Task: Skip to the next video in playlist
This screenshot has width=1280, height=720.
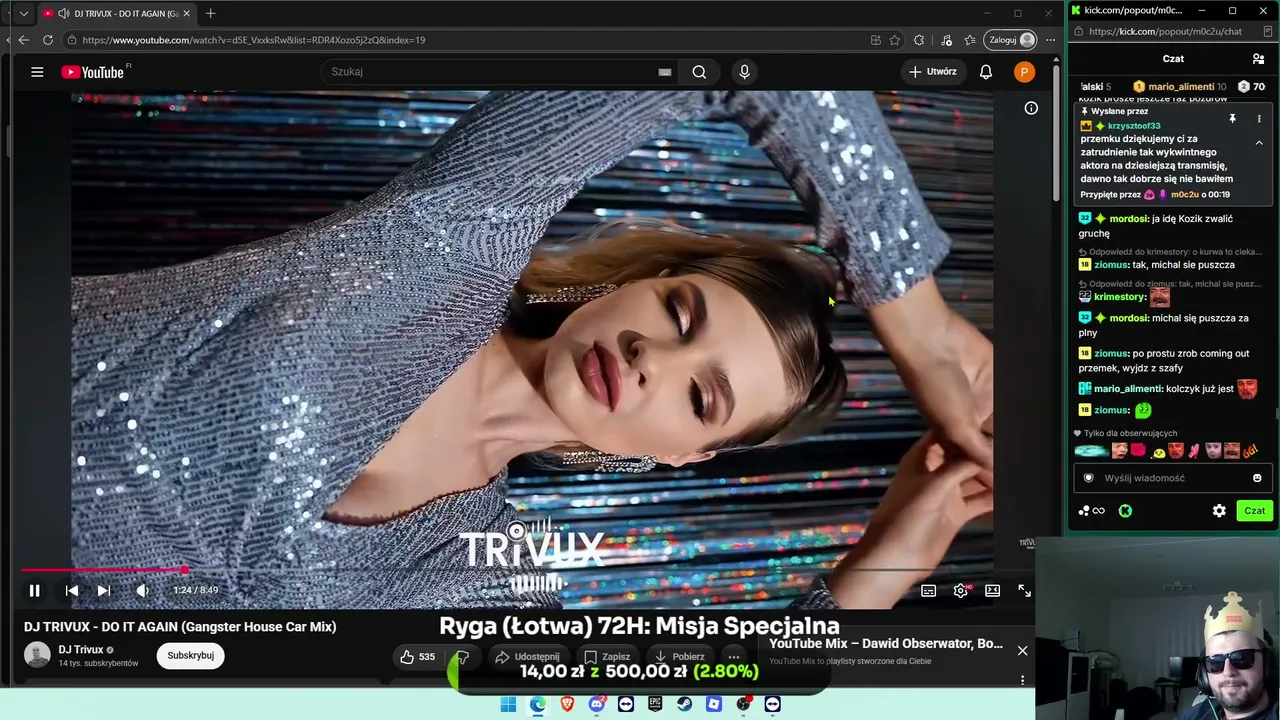Action: [x=103, y=591]
